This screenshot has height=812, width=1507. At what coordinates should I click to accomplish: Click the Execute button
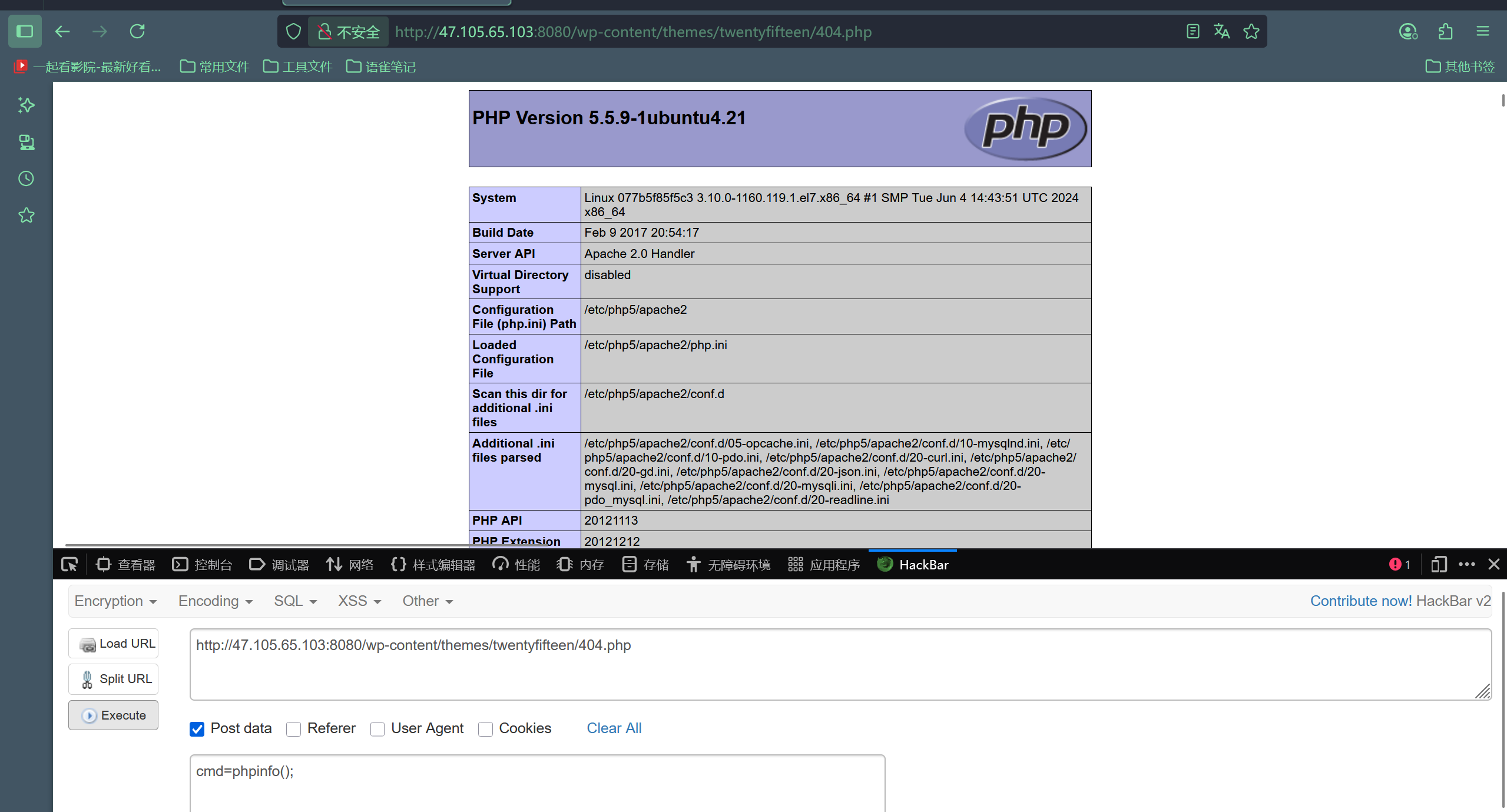(114, 715)
